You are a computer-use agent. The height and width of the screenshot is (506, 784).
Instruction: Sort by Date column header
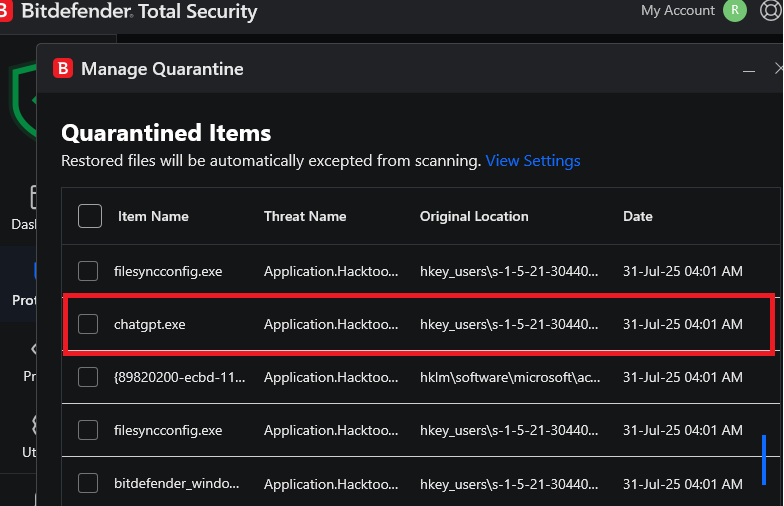tap(638, 216)
